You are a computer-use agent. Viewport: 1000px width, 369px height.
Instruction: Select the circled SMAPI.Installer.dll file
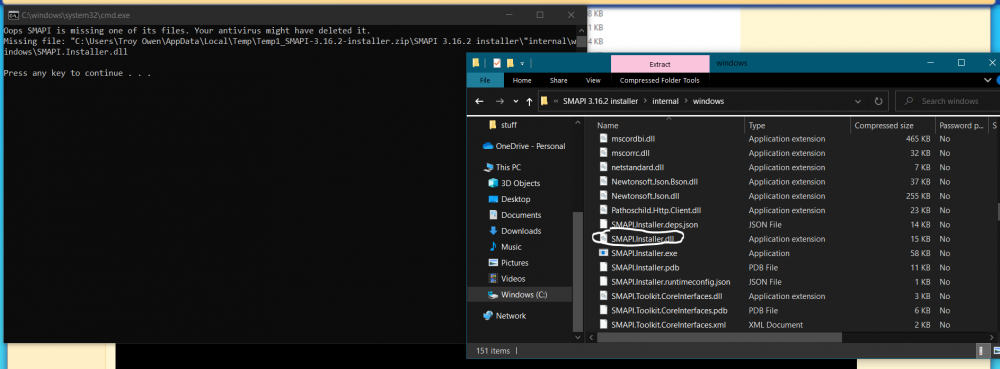(x=642, y=239)
